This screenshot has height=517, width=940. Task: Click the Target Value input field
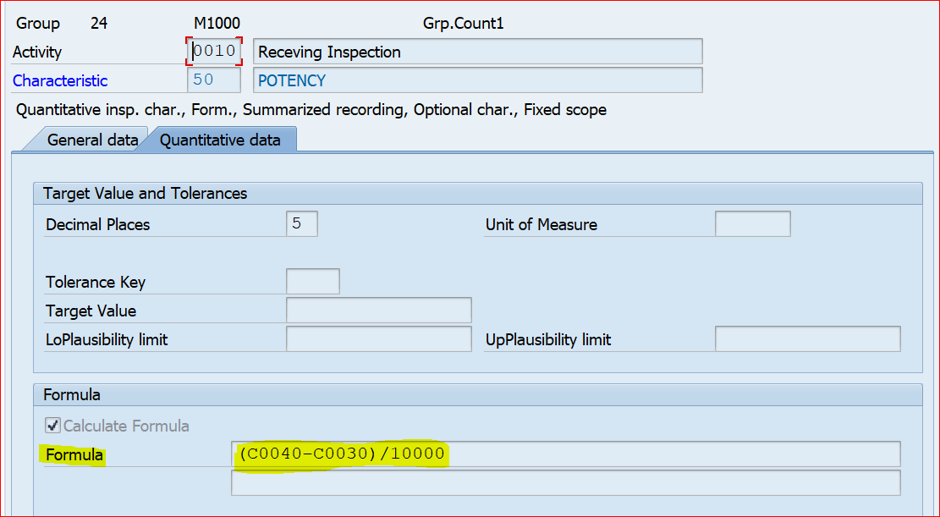pos(379,310)
